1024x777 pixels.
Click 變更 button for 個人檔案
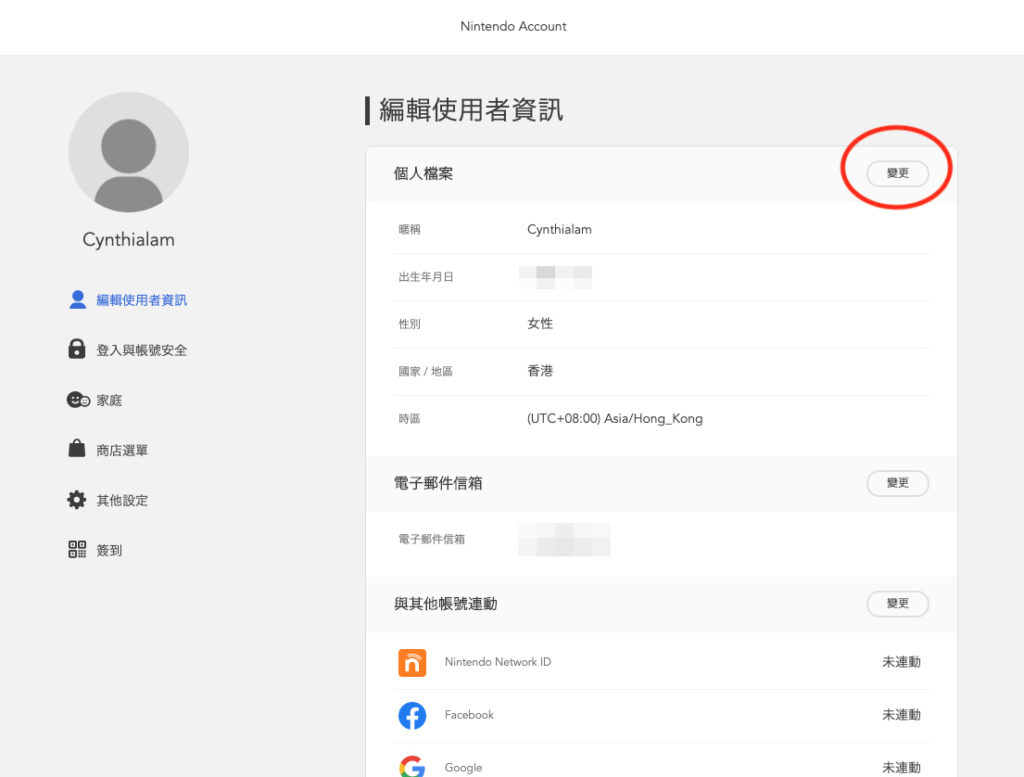(x=897, y=173)
